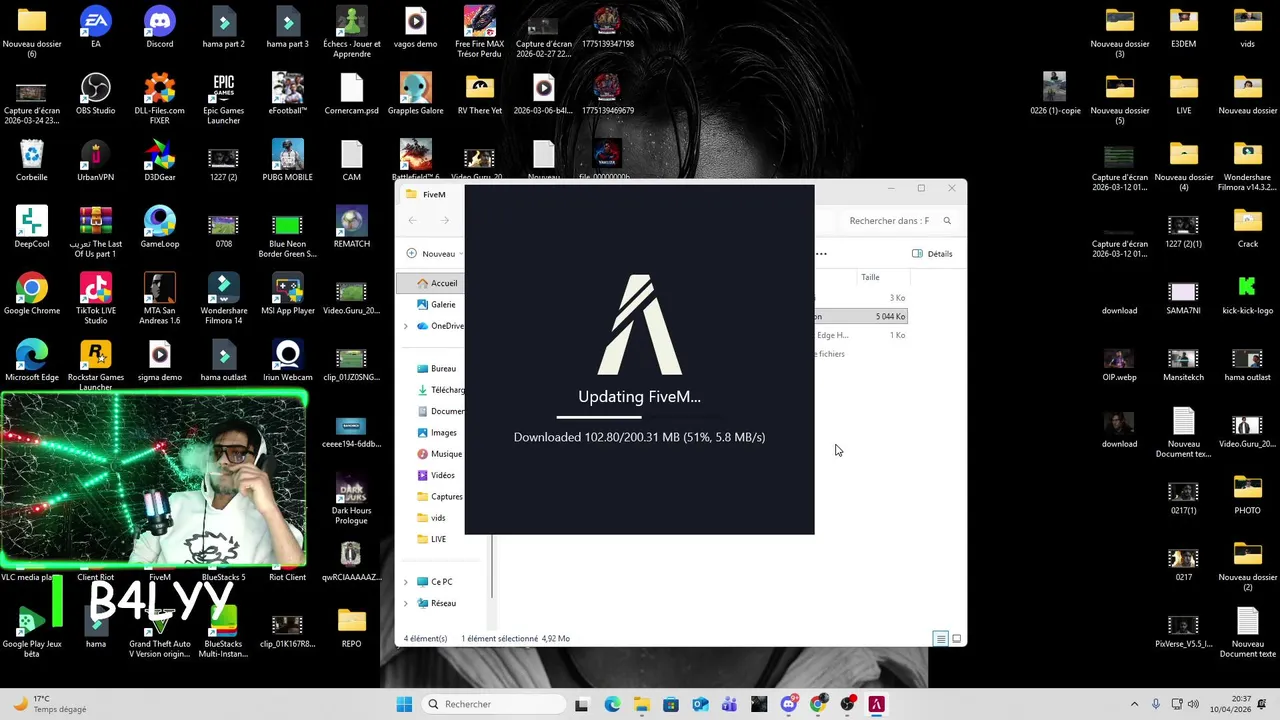The height and width of the screenshot is (720, 1280).
Task: Open TikTok LIVE Studio shortcut
Action: (96, 299)
